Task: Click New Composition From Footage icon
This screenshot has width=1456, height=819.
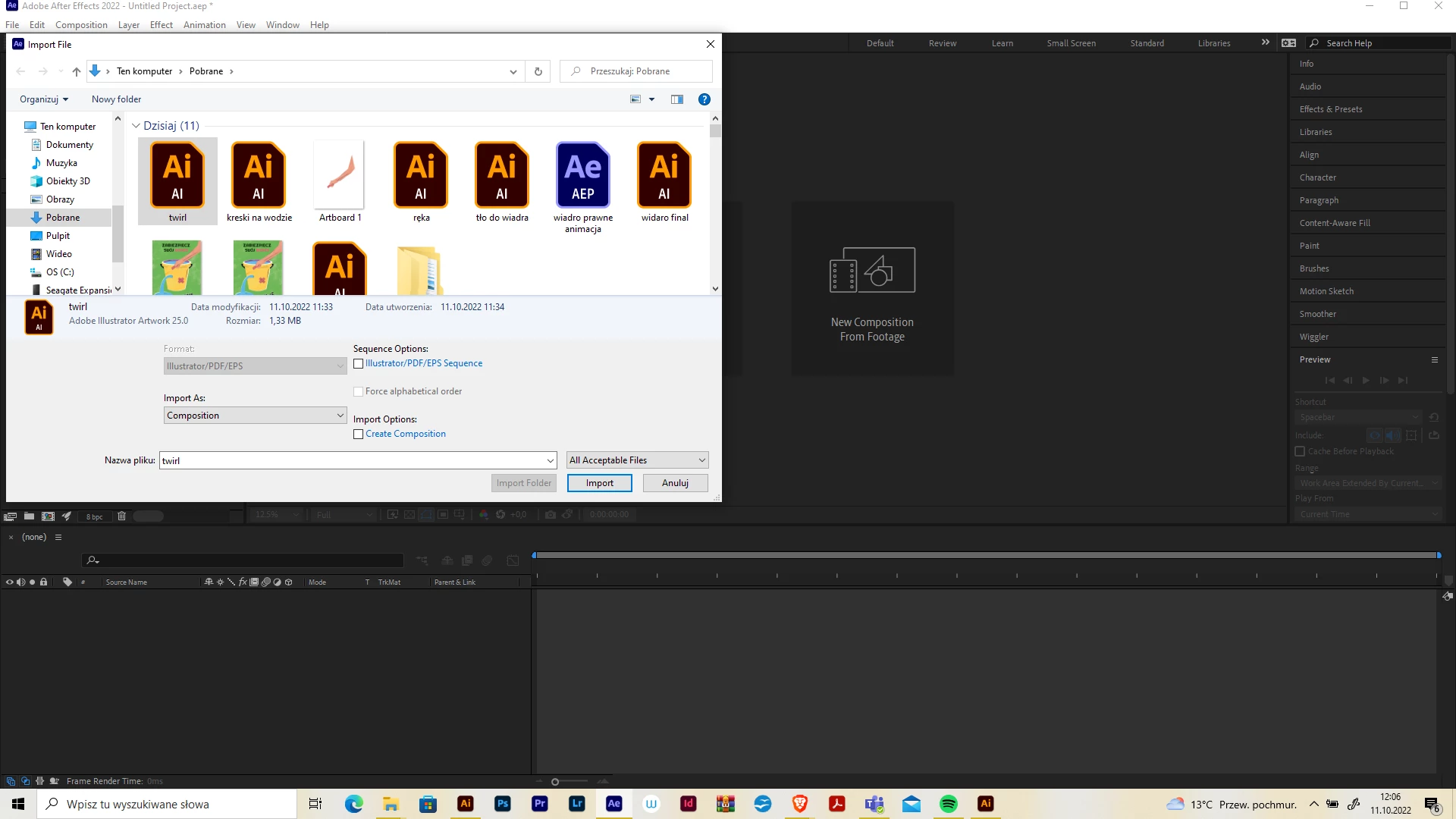Action: coord(872,270)
